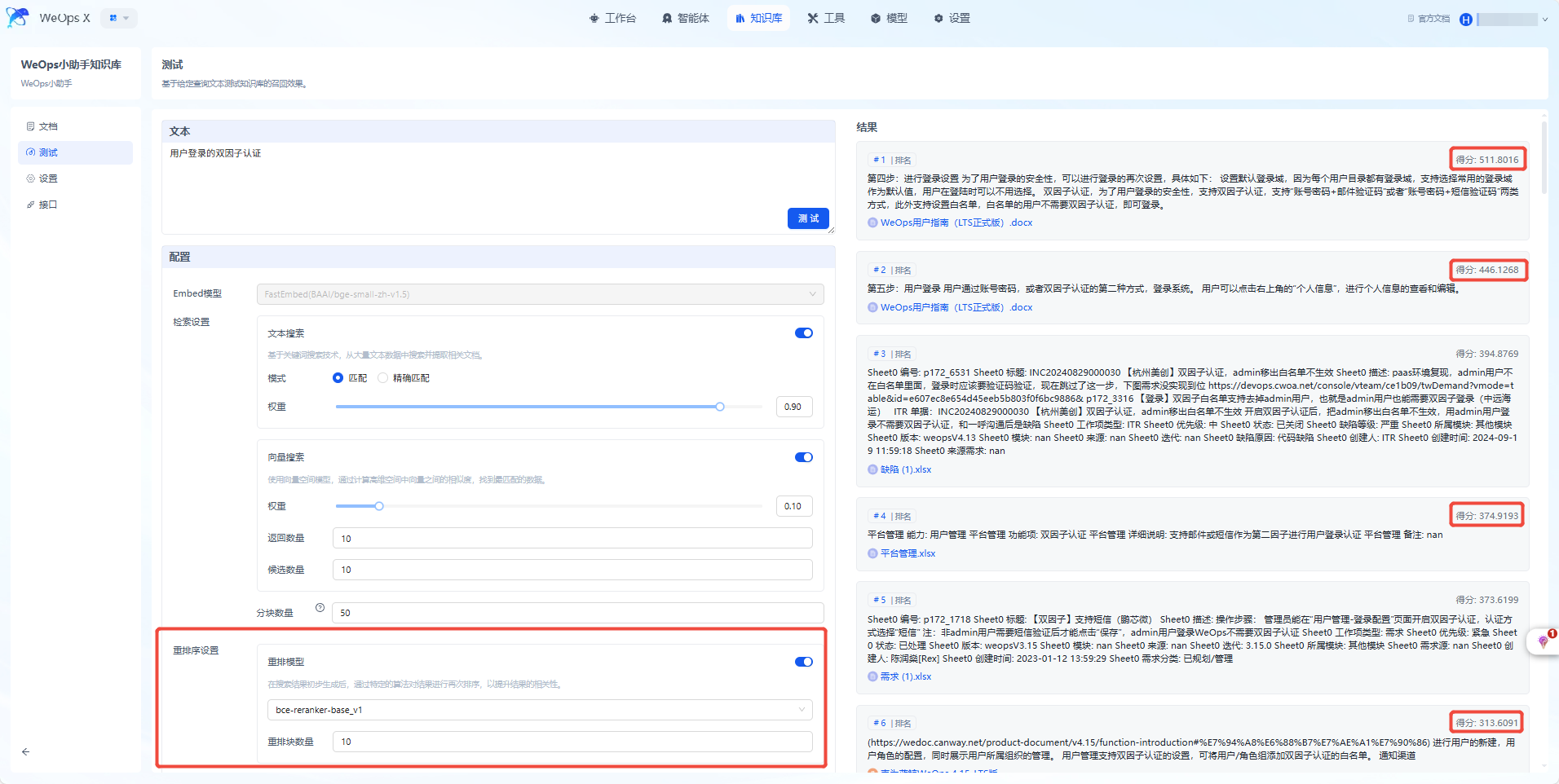The image size is (1559, 784).
Task: Toggle the 重排模型 switch
Action: point(804,662)
